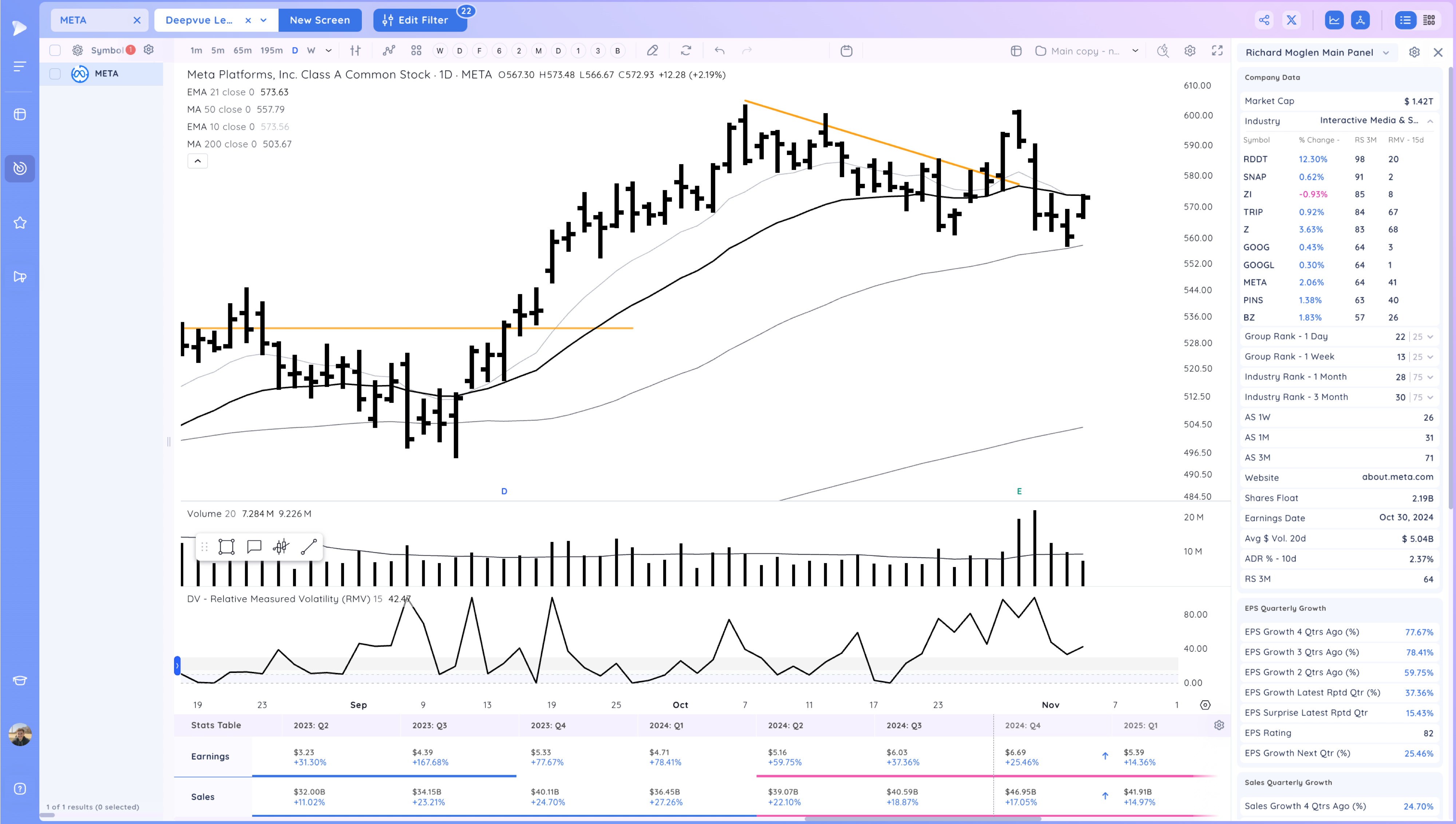Click the New Screen button
The width and height of the screenshot is (1456, 824).
pyautogui.click(x=320, y=20)
